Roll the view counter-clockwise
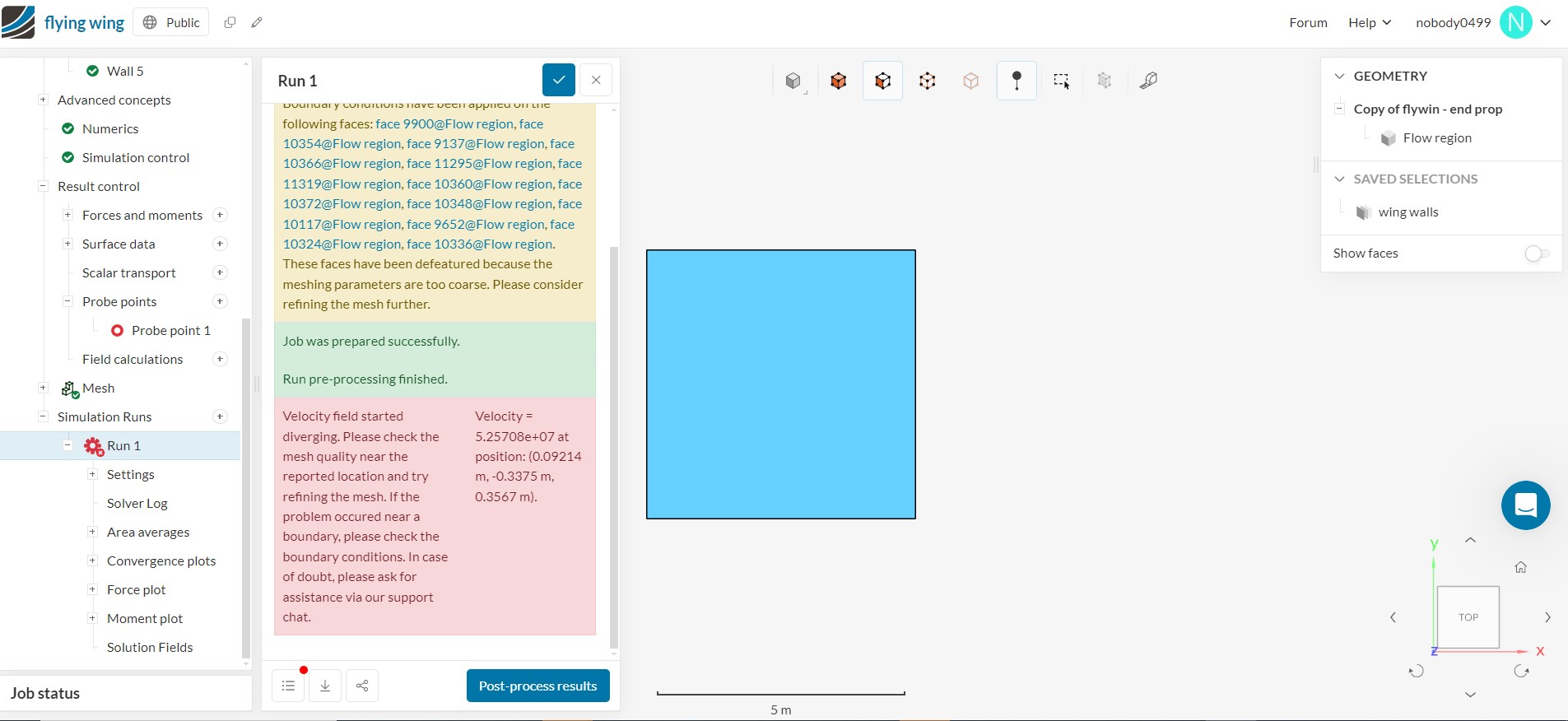The width and height of the screenshot is (1568, 721). coord(1416,672)
